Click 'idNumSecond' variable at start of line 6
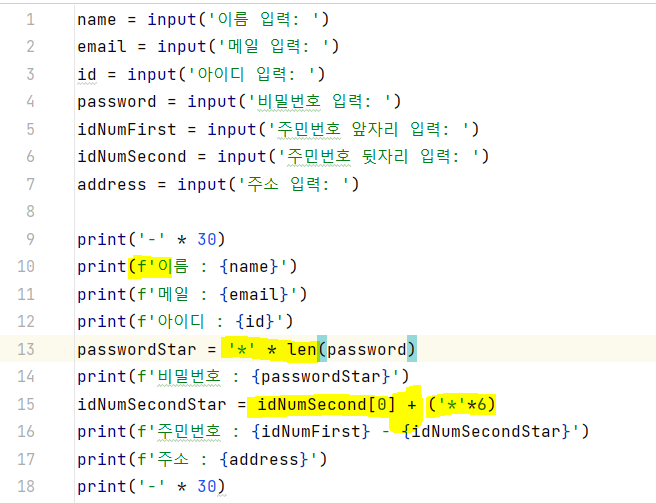 [x=132, y=157]
